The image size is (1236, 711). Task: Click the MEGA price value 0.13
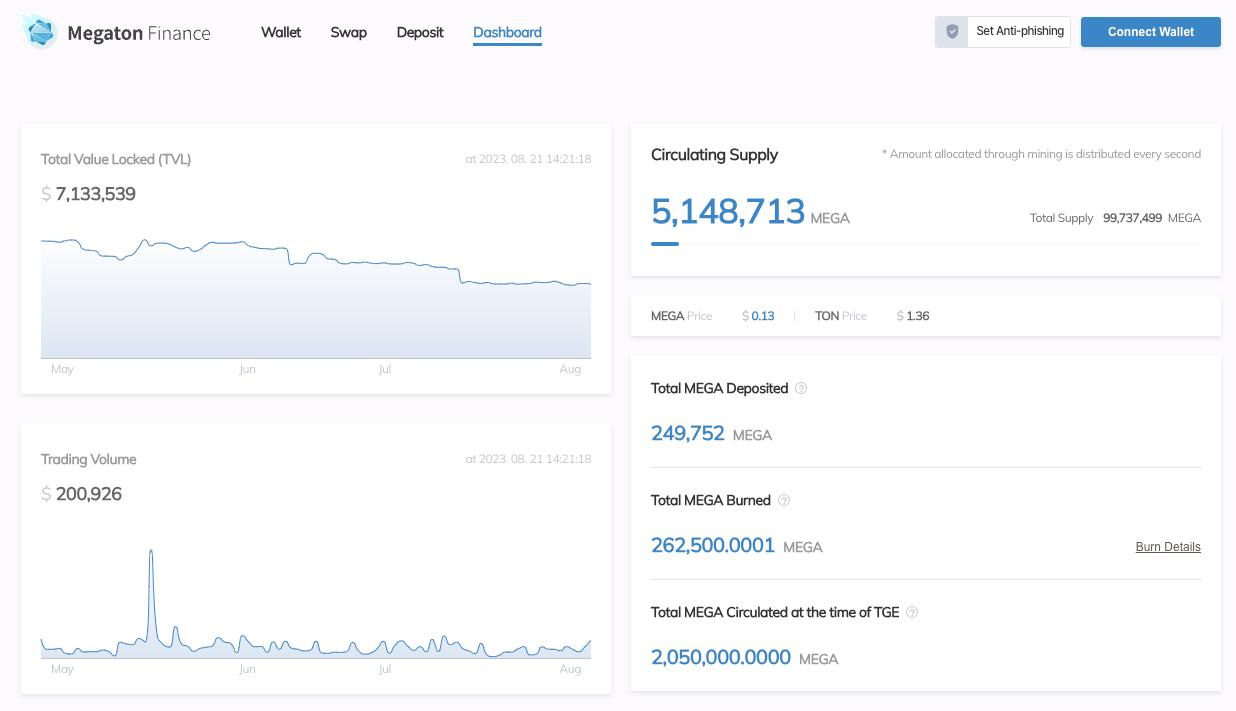click(x=762, y=316)
